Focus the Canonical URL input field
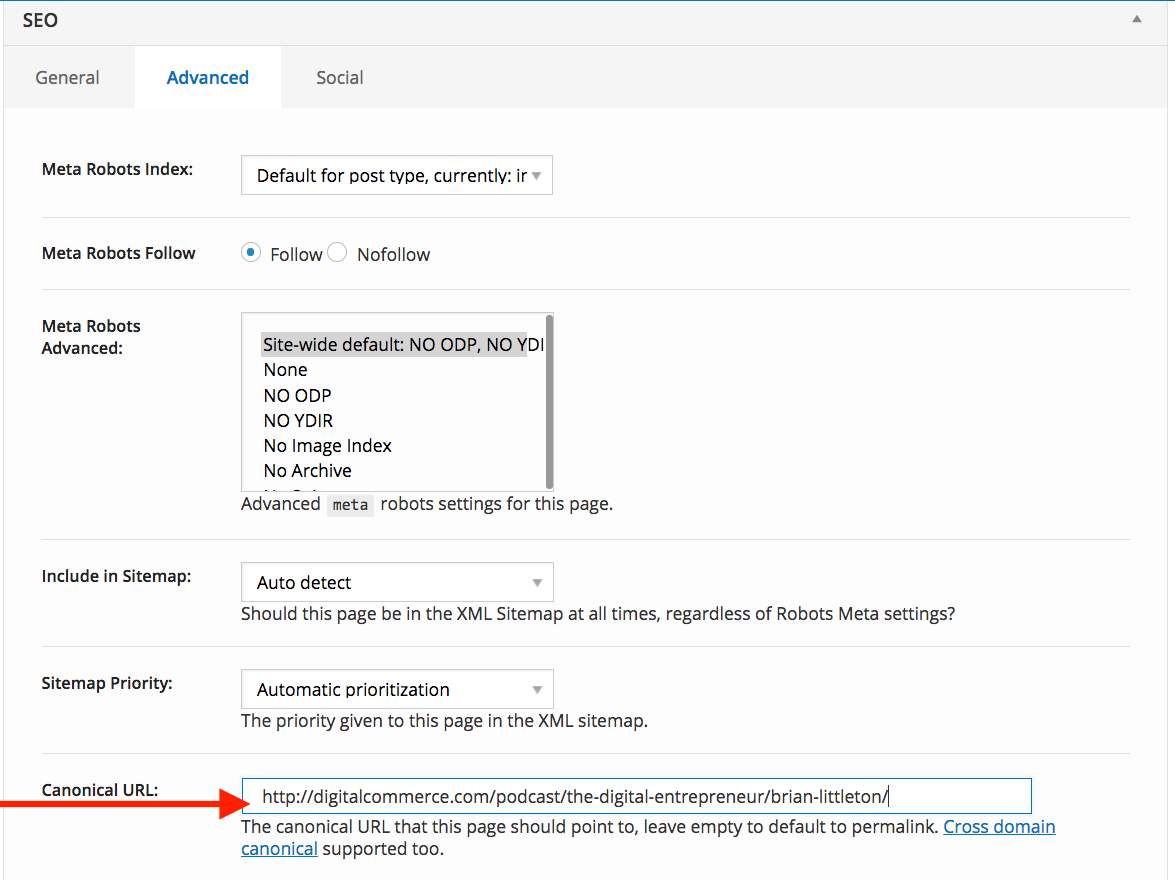 [636, 797]
